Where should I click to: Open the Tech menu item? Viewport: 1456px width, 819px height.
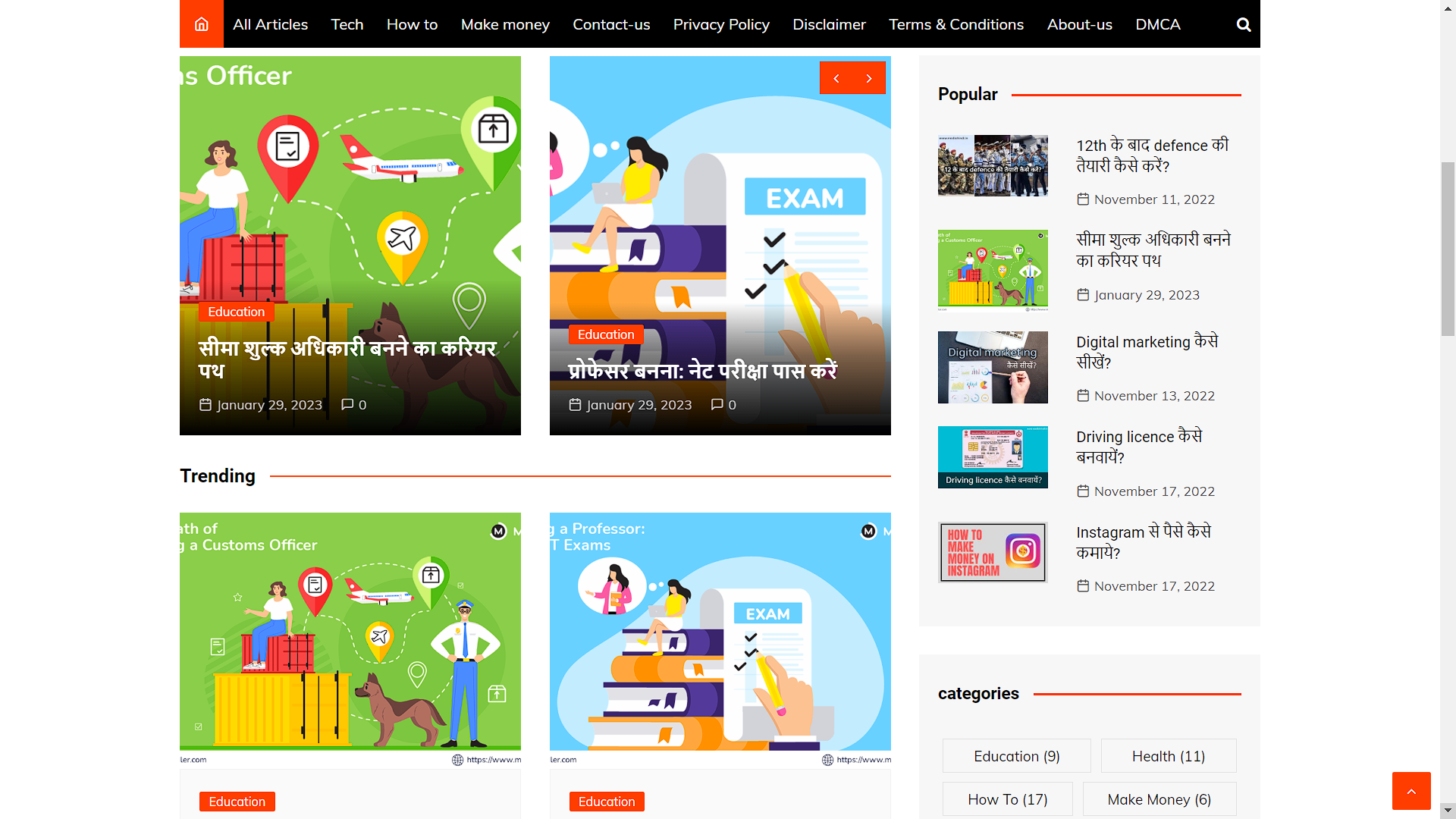[x=347, y=24]
